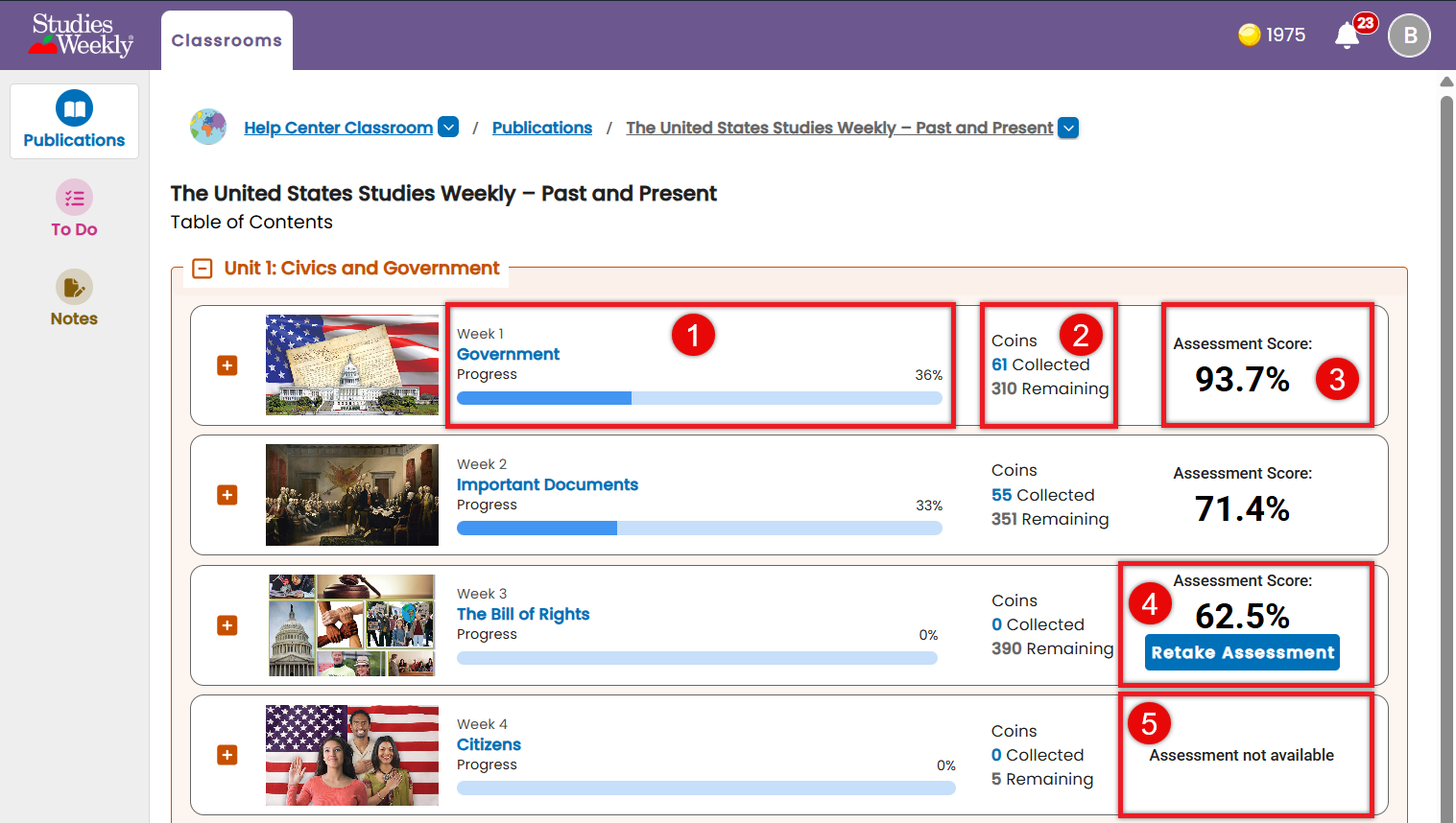Click the Retake Assessment button

coord(1242,652)
